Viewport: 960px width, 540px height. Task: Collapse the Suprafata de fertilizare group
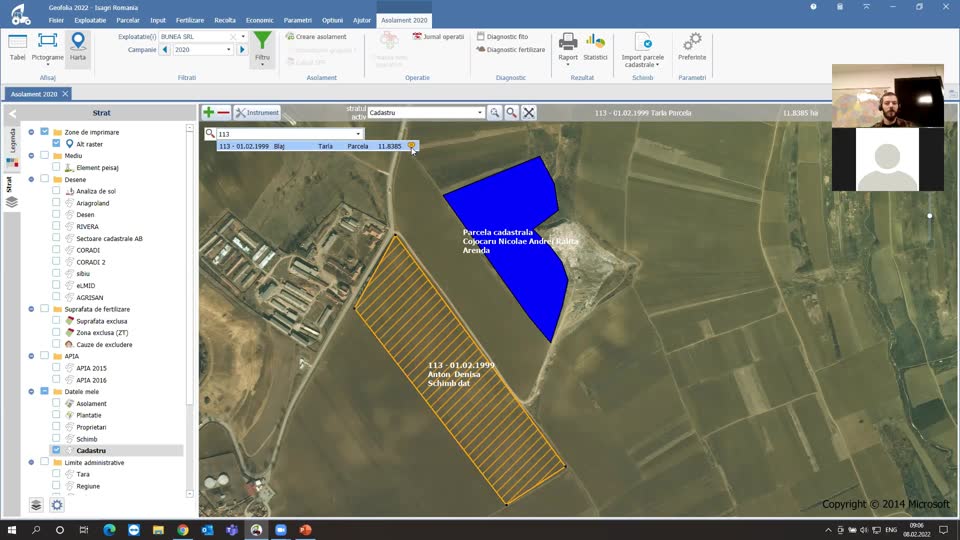pyautogui.click(x=31, y=309)
